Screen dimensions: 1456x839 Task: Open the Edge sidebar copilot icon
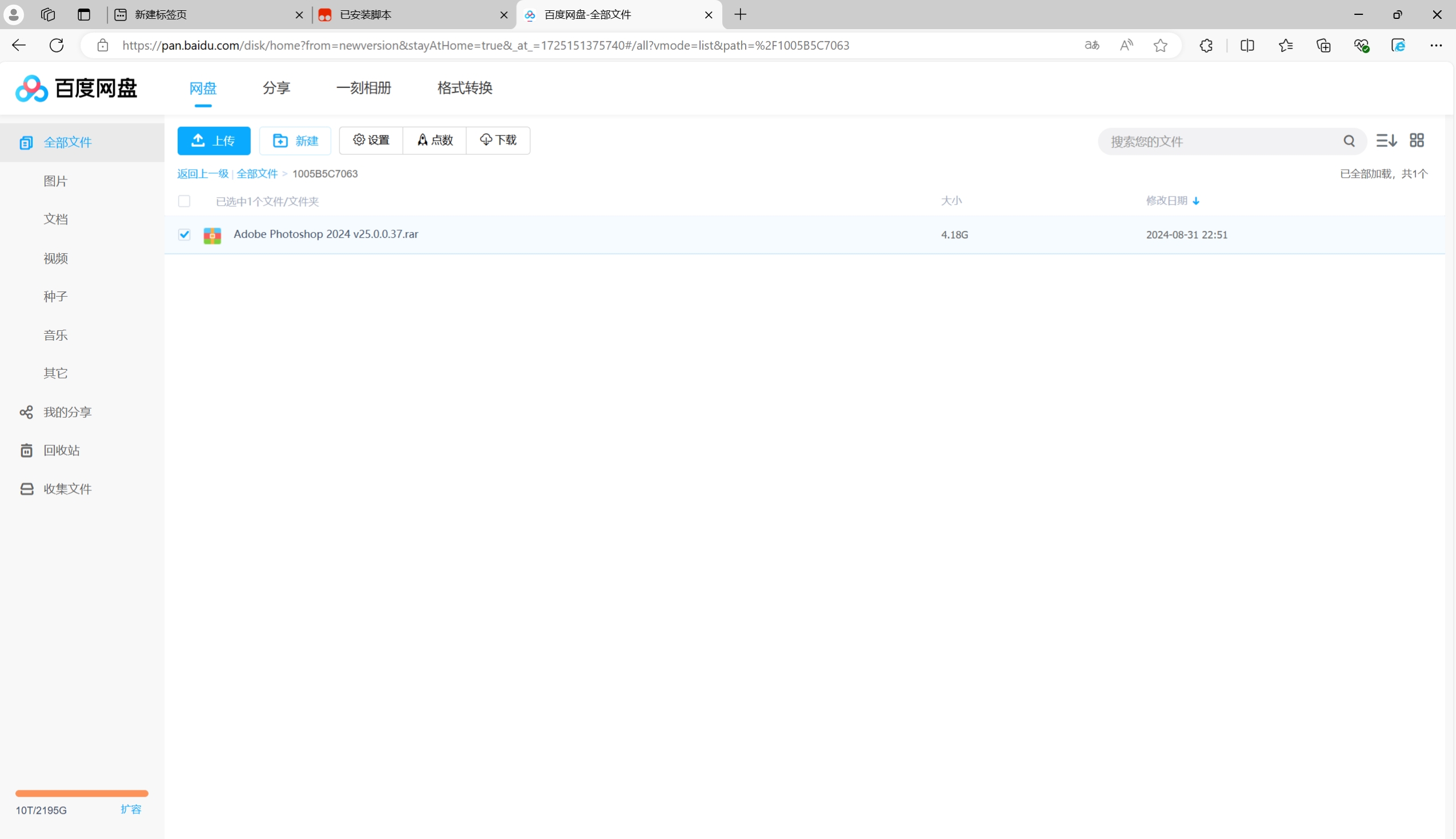click(x=1398, y=46)
